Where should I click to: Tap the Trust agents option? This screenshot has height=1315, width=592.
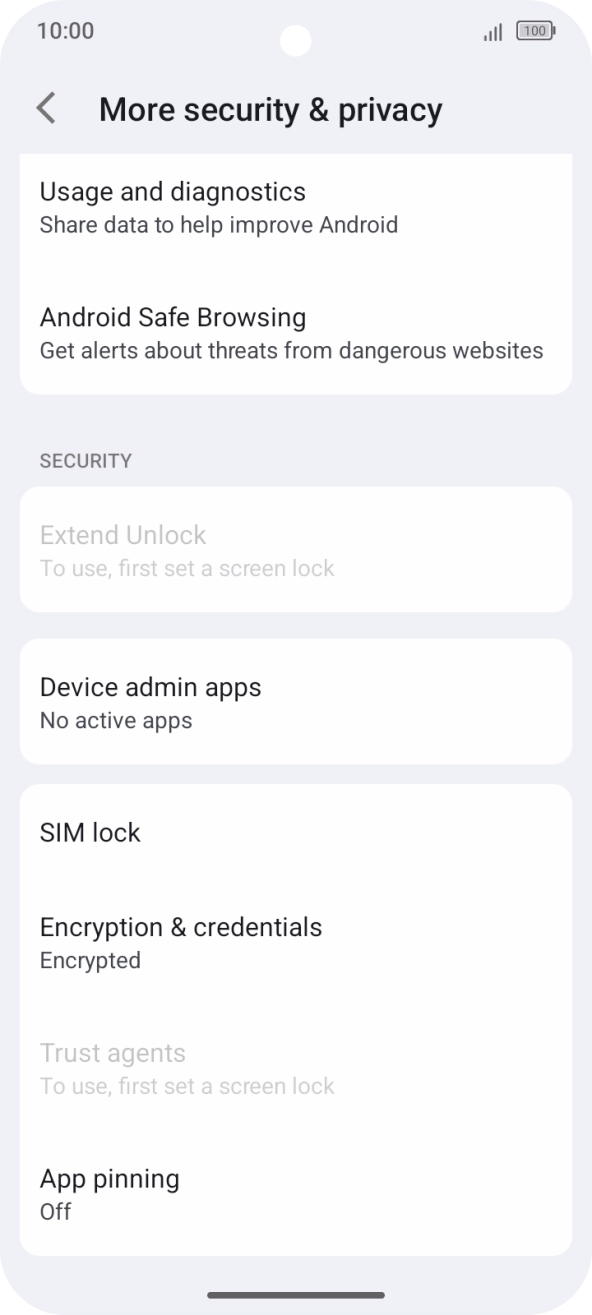click(113, 1054)
